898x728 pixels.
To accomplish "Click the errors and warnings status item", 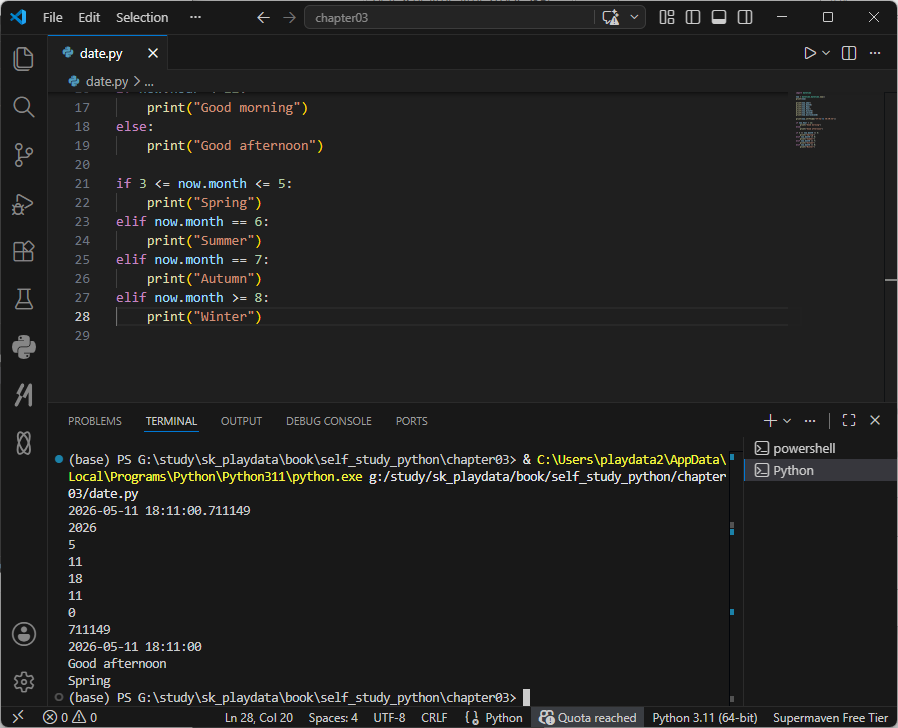I will pyautogui.click(x=70, y=717).
